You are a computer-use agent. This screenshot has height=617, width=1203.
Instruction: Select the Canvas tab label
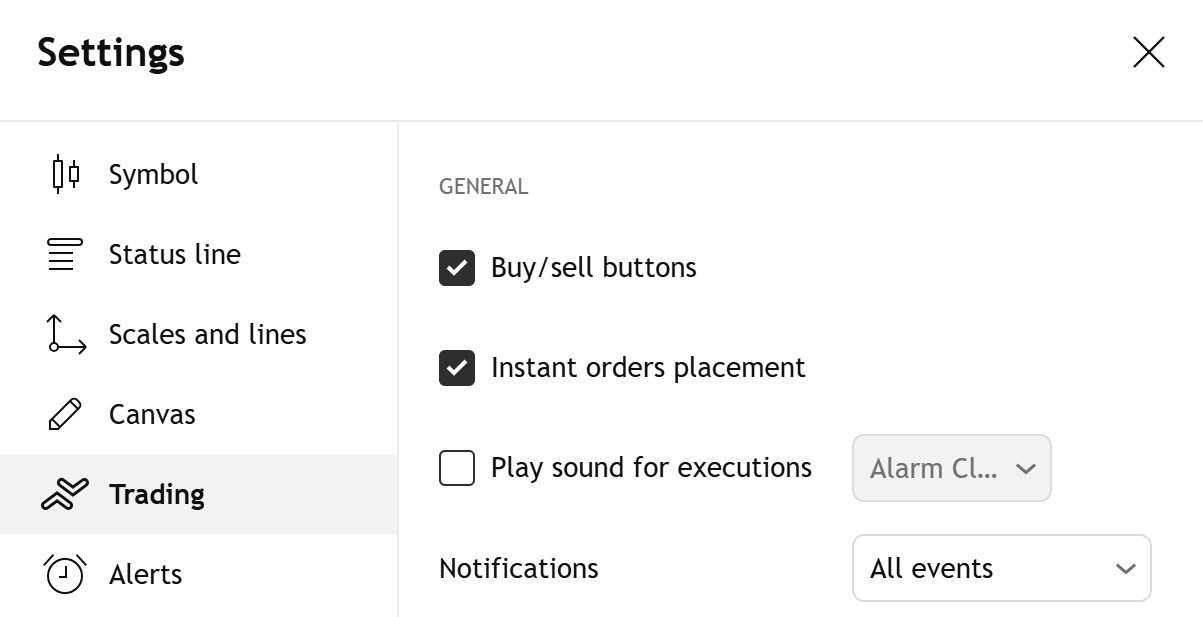click(152, 414)
